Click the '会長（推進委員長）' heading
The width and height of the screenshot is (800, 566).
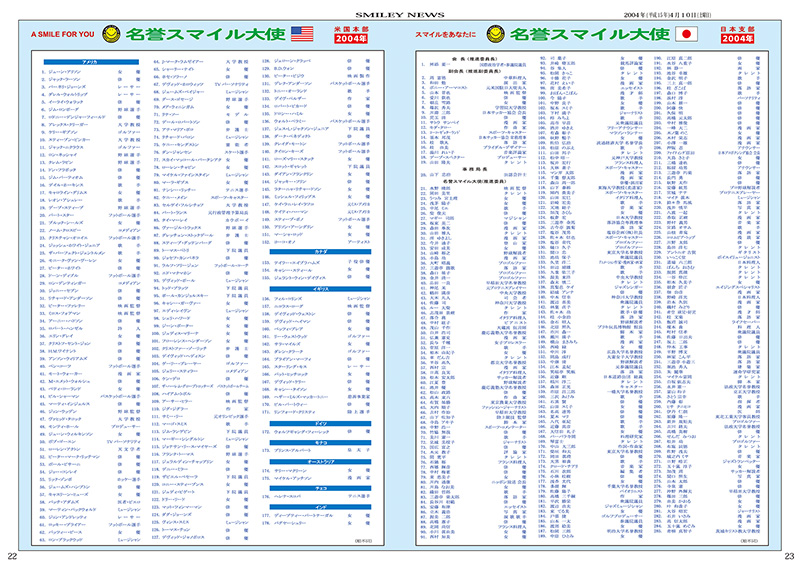click(x=474, y=59)
